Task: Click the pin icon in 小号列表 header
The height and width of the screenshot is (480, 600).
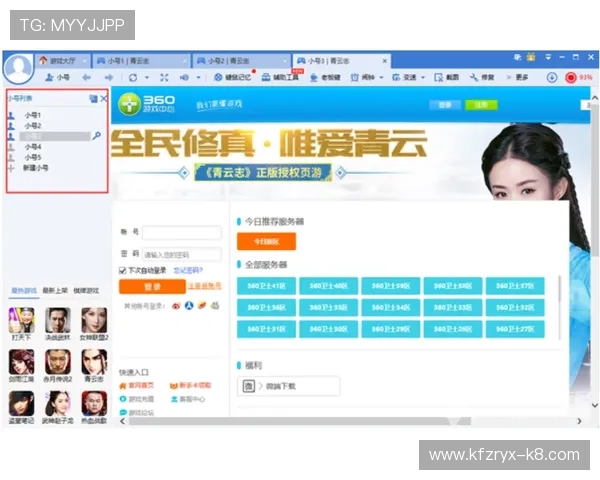Action: click(93, 99)
